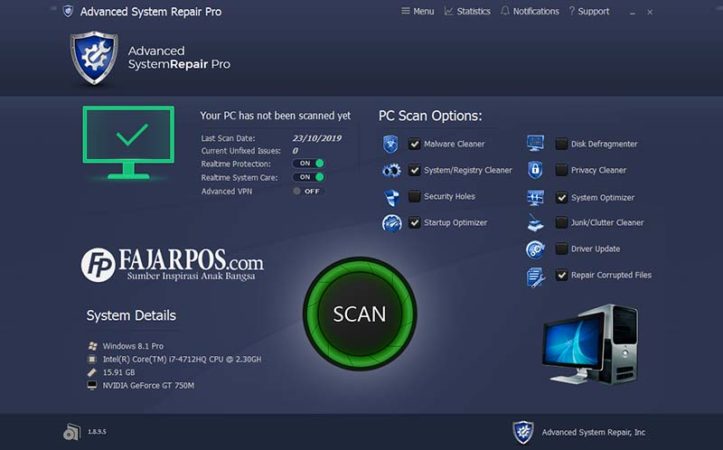The height and width of the screenshot is (450, 723).
Task: Click the large Advanced SystemRepair Pro shield logo
Action: coord(94,58)
